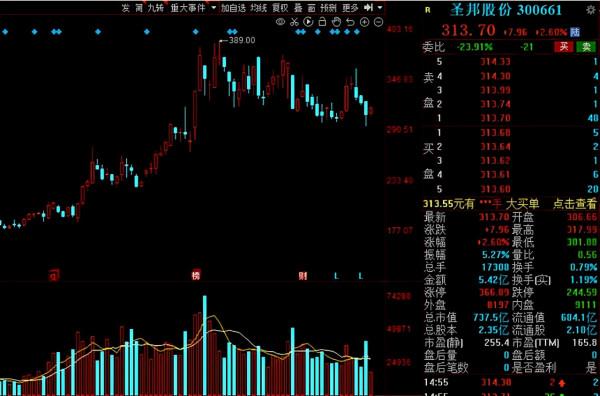This screenshot has height=396, width=600.
Task: Click the 量比 value 0.56
Action: [x=587, y=255]
